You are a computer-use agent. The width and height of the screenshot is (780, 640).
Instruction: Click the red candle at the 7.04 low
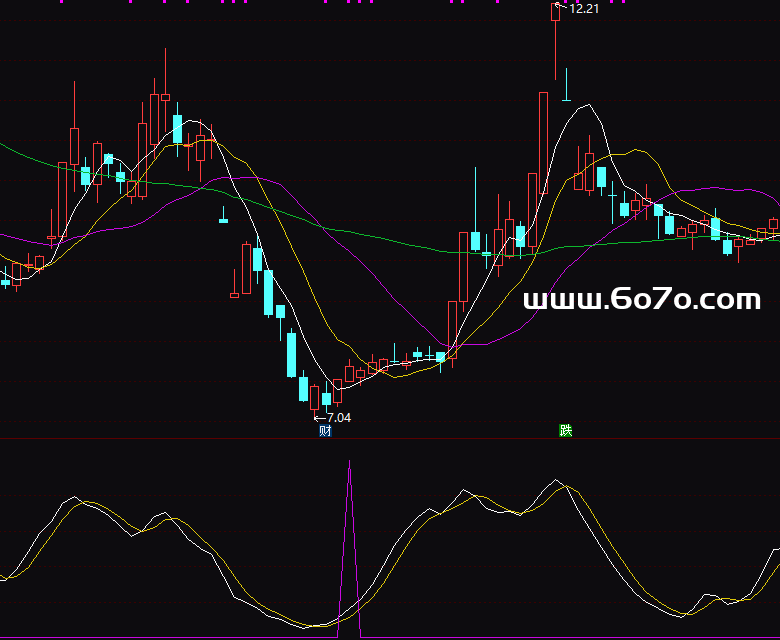tap(315, 397)
